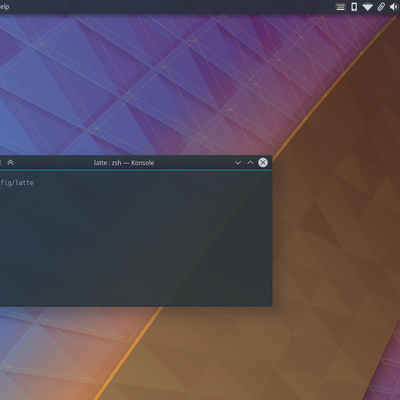Click the 'fig/latte' terminal text
Image resolution: width=400 pixels, height=400 pixels.
pos(17,182)
